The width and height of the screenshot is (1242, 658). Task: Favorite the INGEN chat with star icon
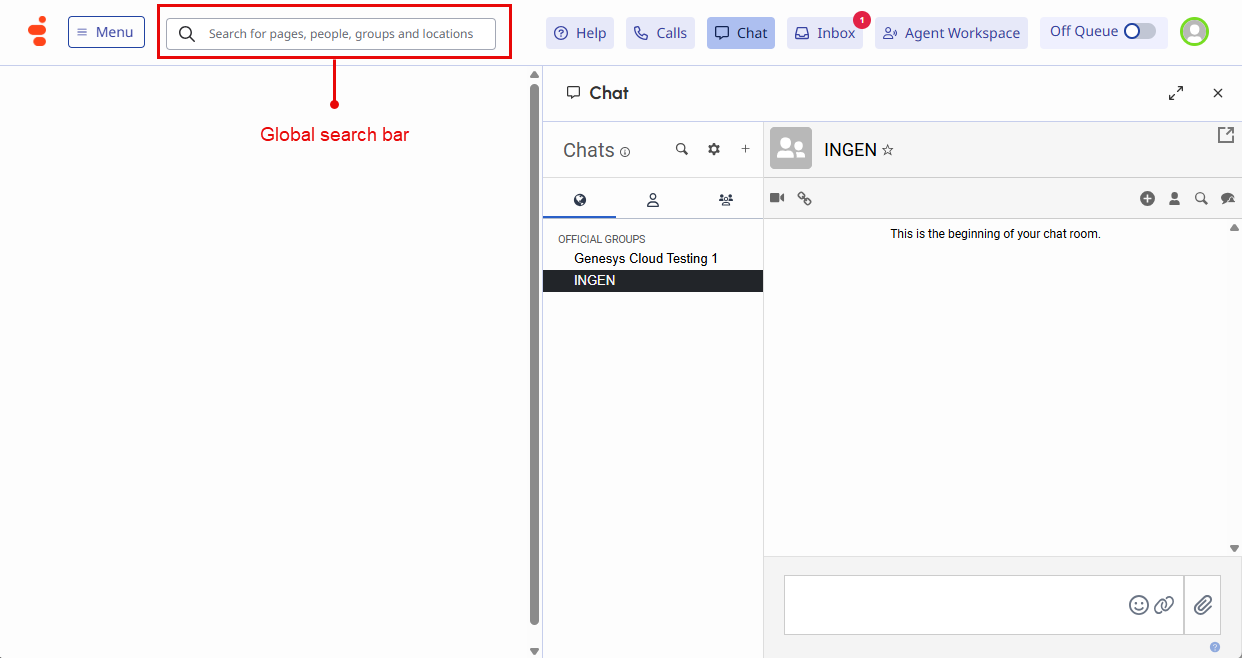tap(888, 150)
